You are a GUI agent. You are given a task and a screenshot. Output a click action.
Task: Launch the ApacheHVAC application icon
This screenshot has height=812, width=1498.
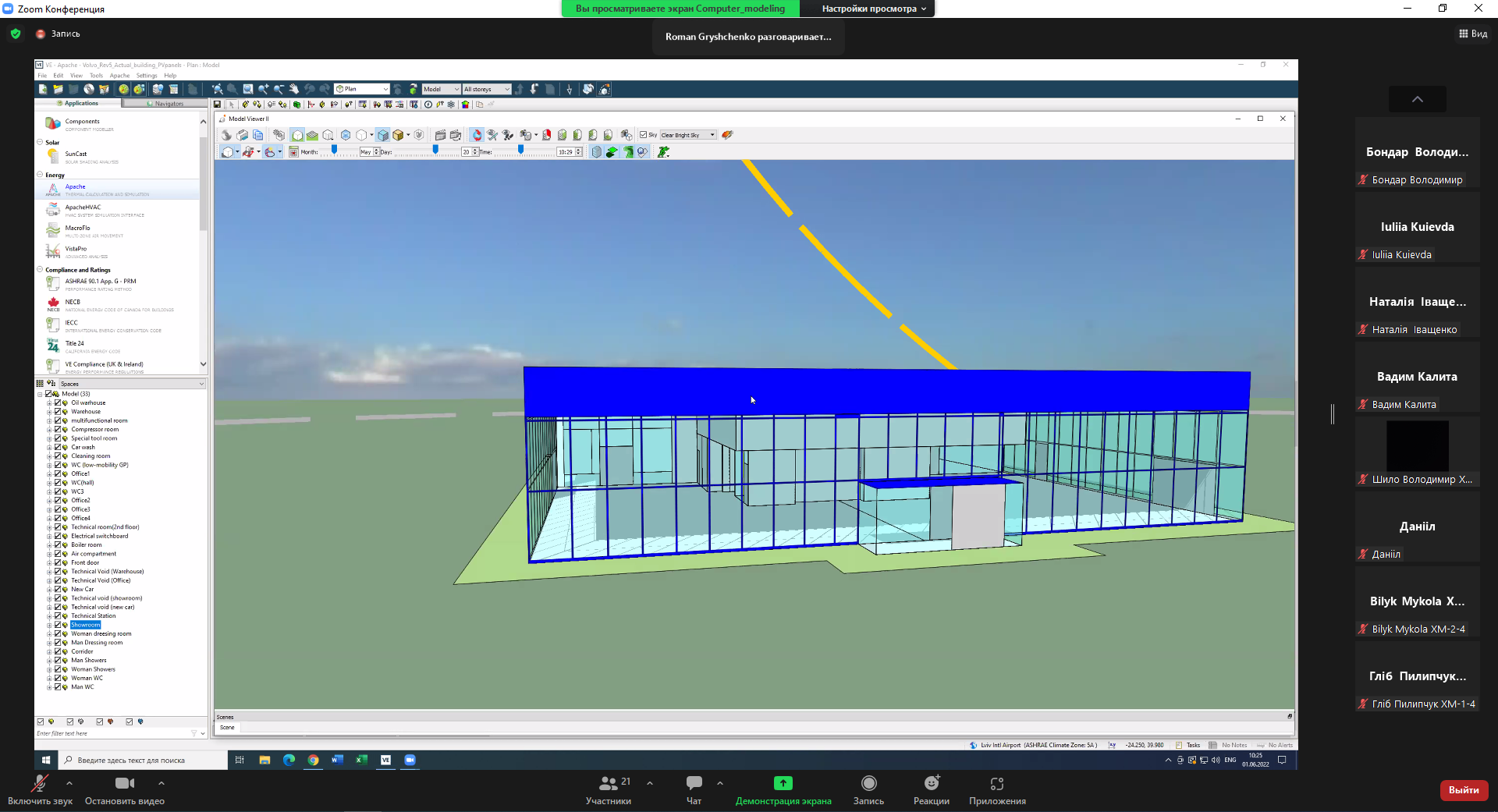[x=53, y=209]
